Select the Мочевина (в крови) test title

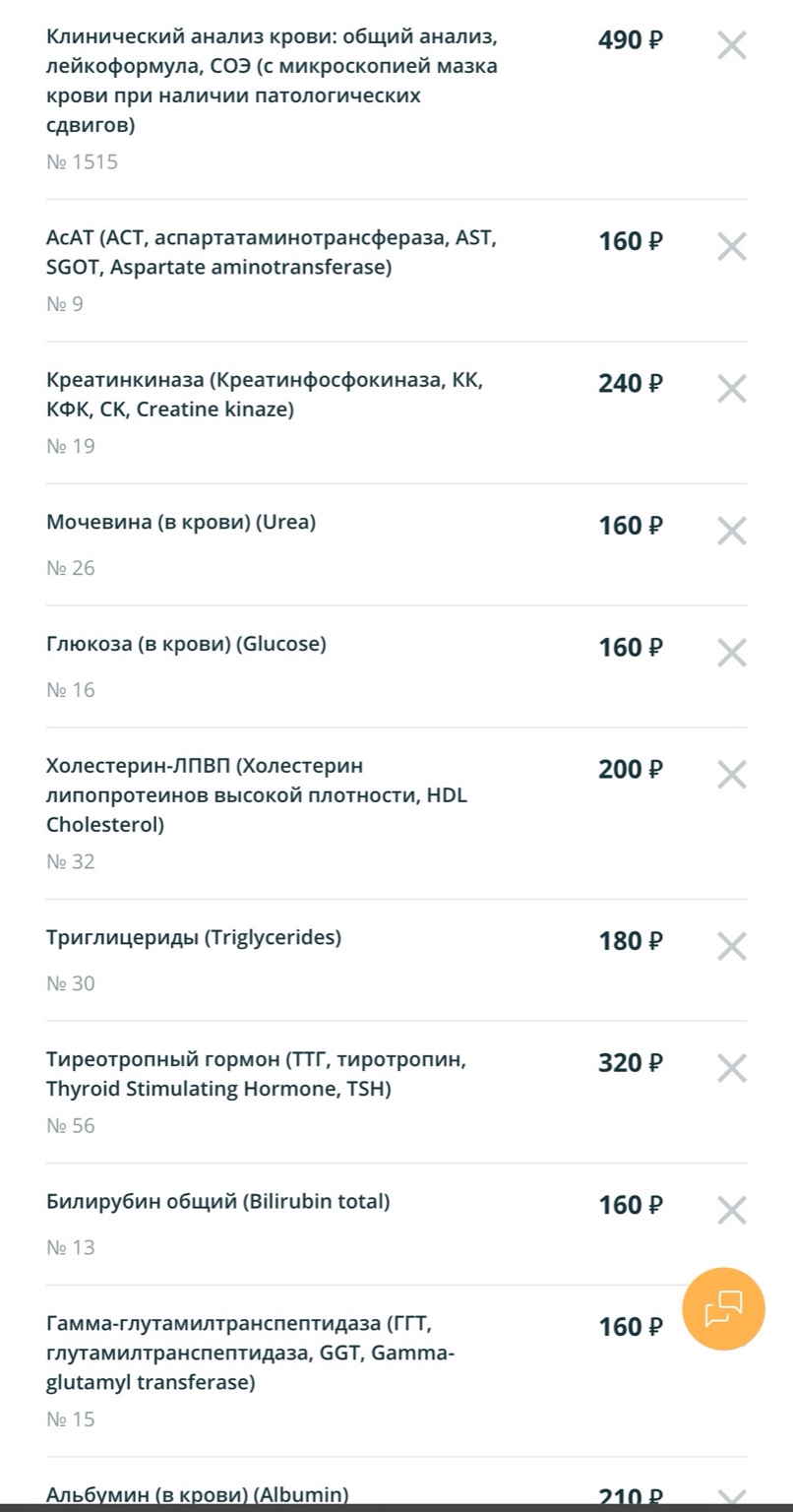[181, 523]
